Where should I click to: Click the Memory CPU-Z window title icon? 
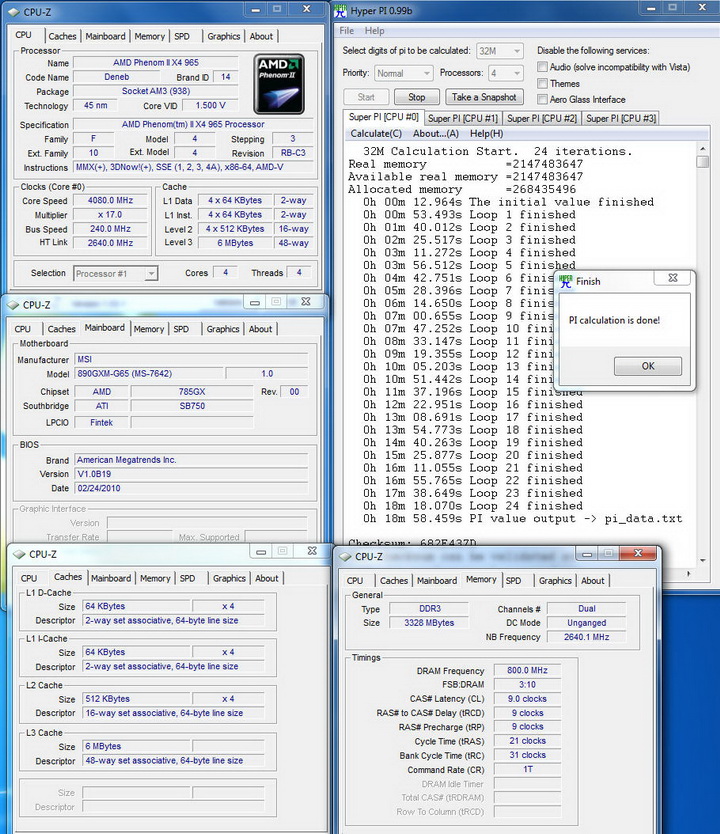(345, 556)
